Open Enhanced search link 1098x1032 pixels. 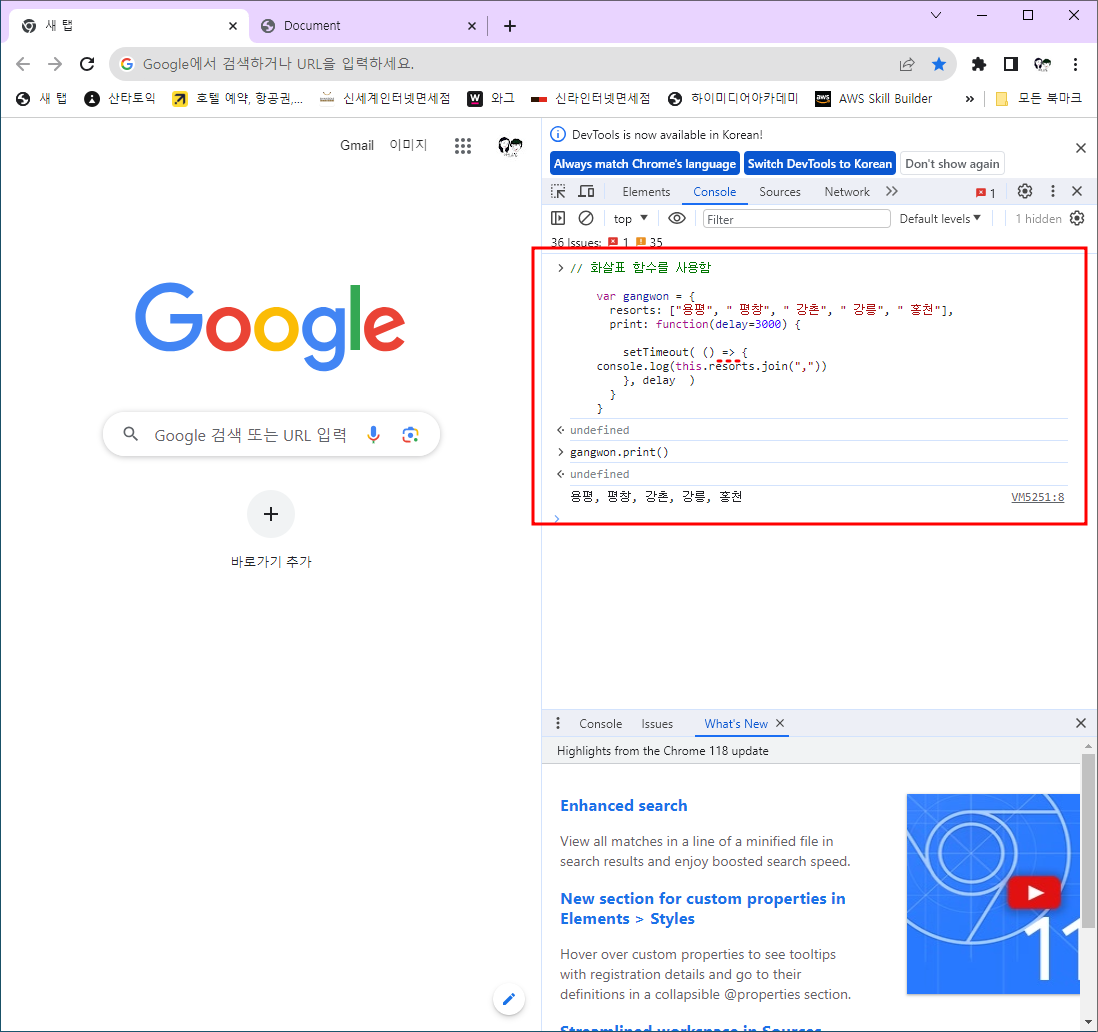click(x=623, y=806)
